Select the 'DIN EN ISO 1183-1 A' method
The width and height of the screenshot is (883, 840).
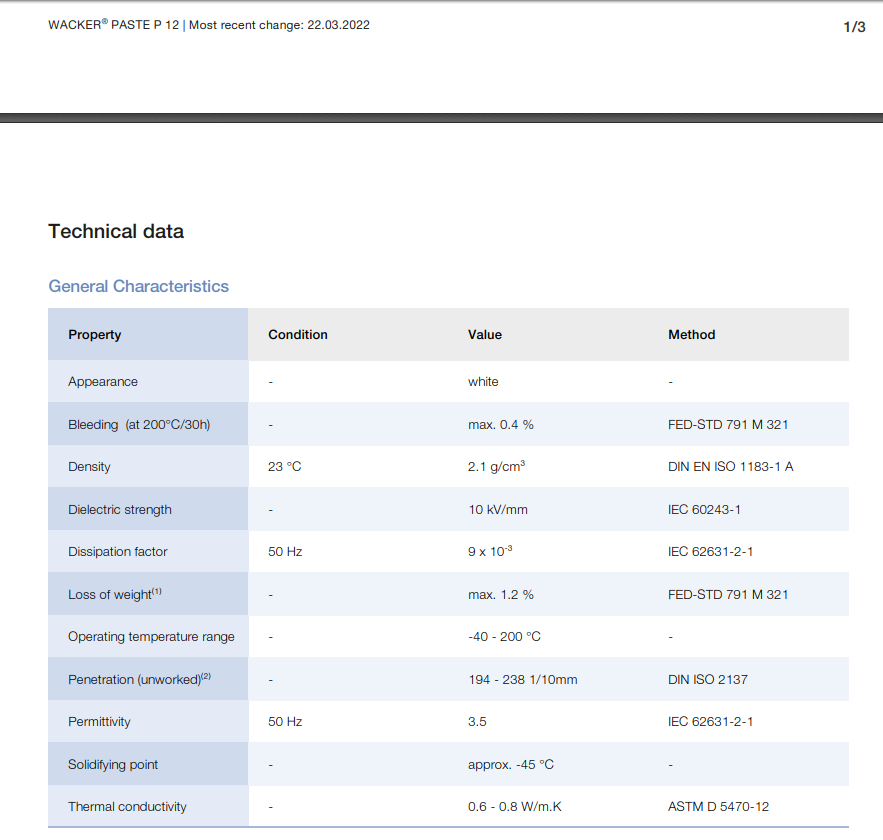[730, 467]
